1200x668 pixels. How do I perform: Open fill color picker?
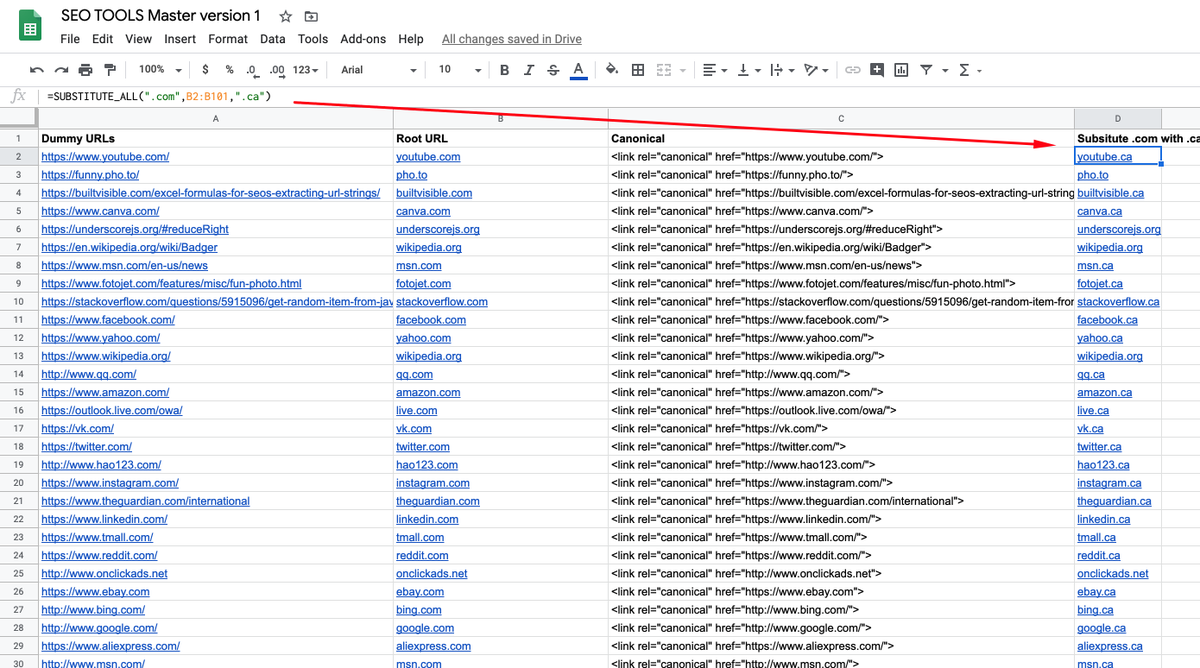pyautogui.click(x=613, y=70)
